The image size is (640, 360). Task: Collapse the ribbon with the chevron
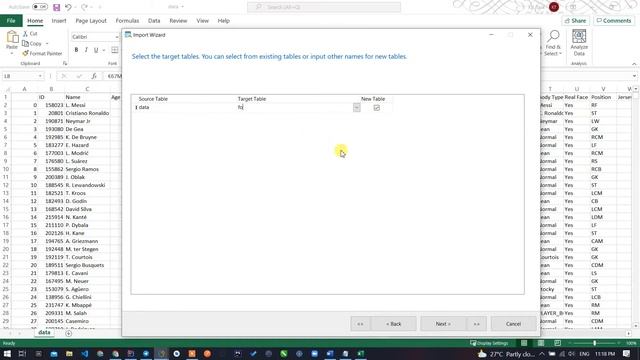pyautogui.click(x=634, y=64)
